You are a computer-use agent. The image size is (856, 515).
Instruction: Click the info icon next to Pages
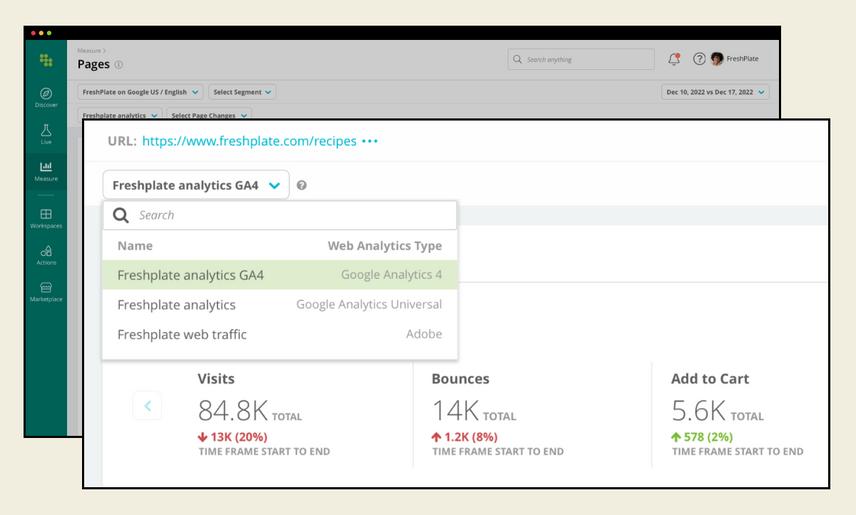(x=118, y=64)
